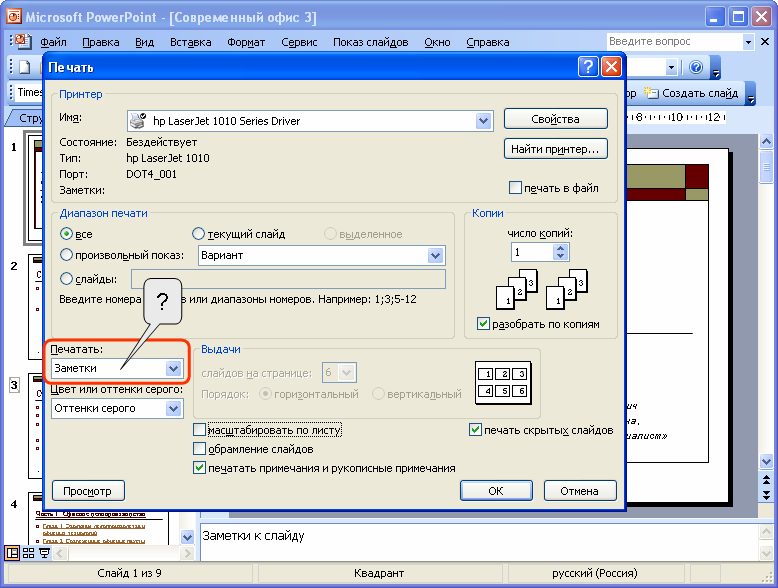Open the toolbar zoom dropdown arrow
778x588 pixels.
(x=671, y=67)
